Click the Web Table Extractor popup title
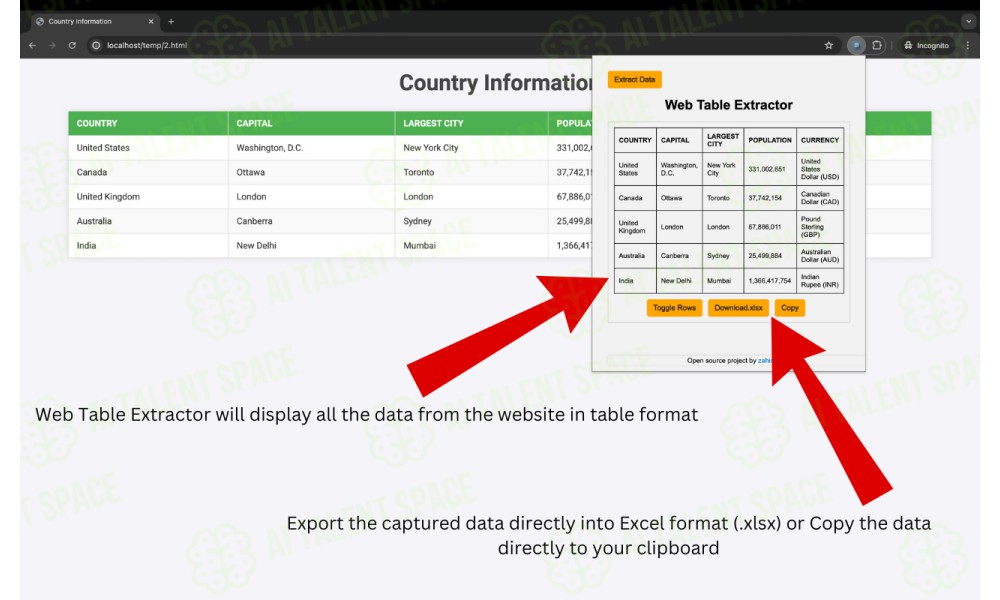Viewport: 1000px width, 600px height. coord(728,105)
